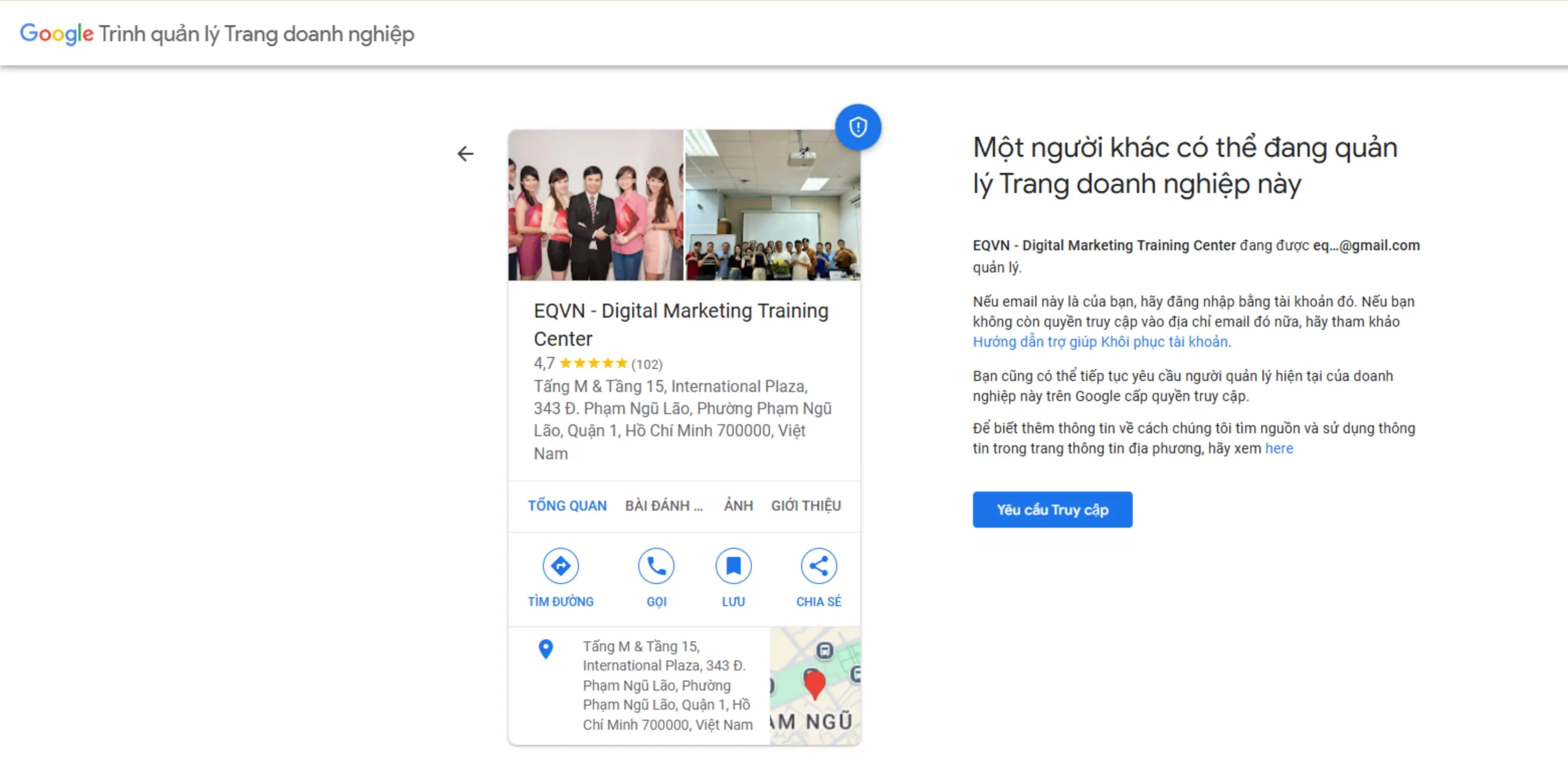Click the Lưu bookmark icon
This screenshot has width=1568, height=780.
(733, 566)
